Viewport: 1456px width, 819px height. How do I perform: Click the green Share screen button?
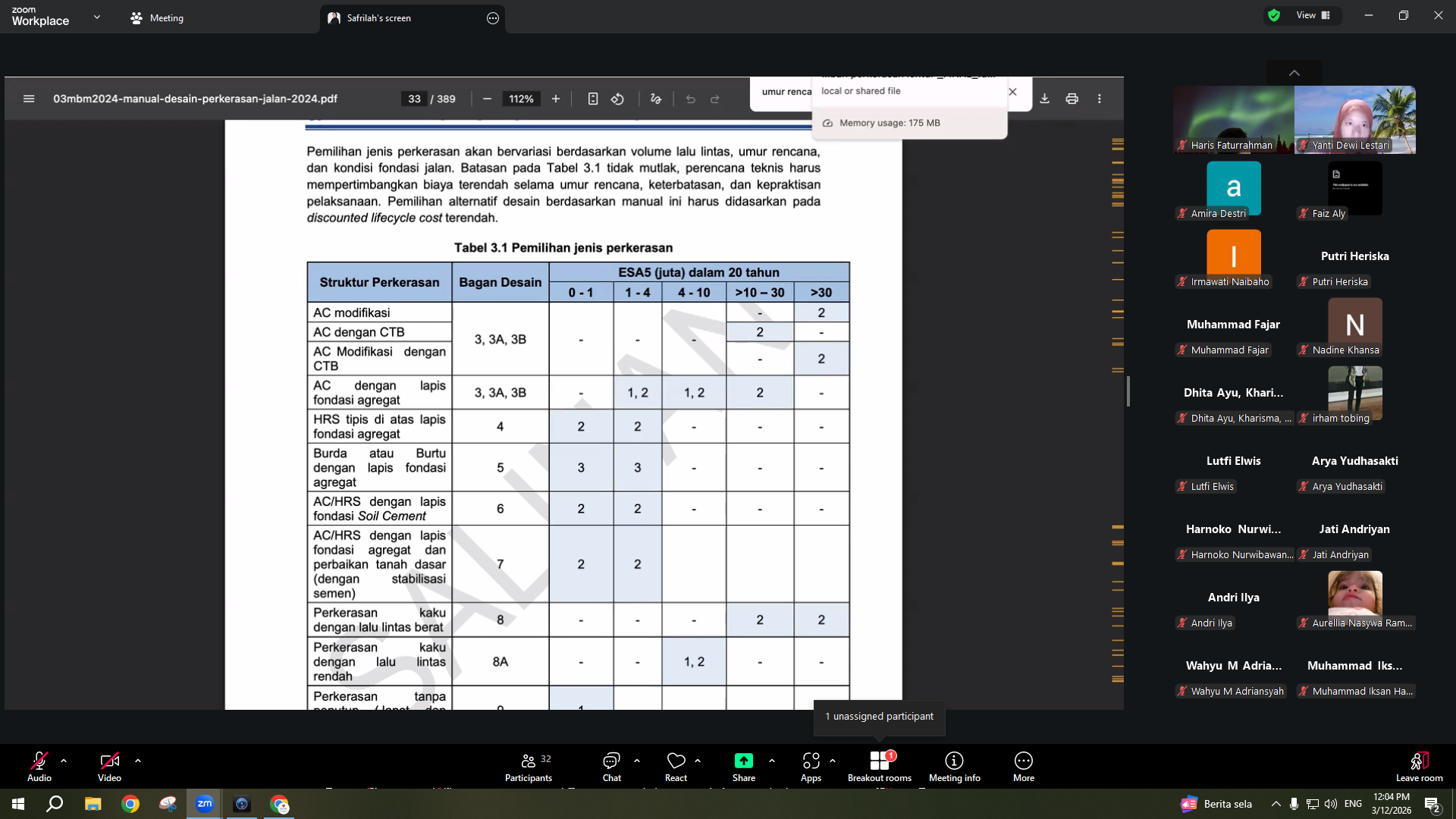pos(744,766)
